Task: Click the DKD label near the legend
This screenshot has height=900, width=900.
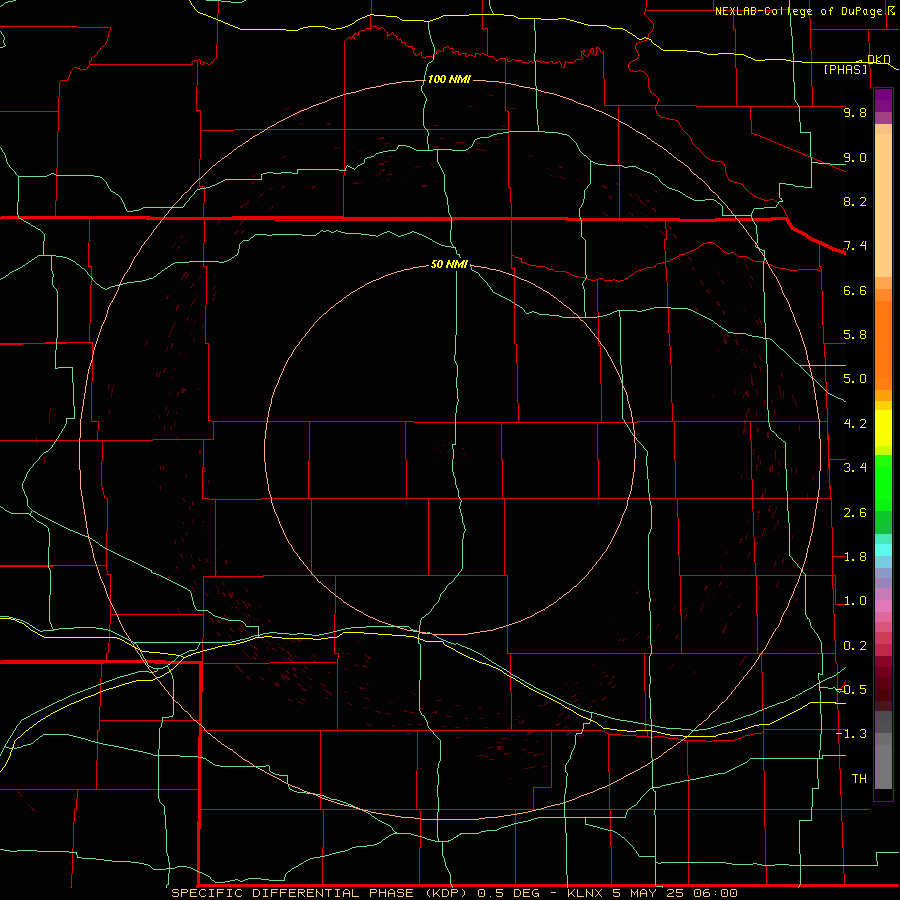Action: click(878, 59)
